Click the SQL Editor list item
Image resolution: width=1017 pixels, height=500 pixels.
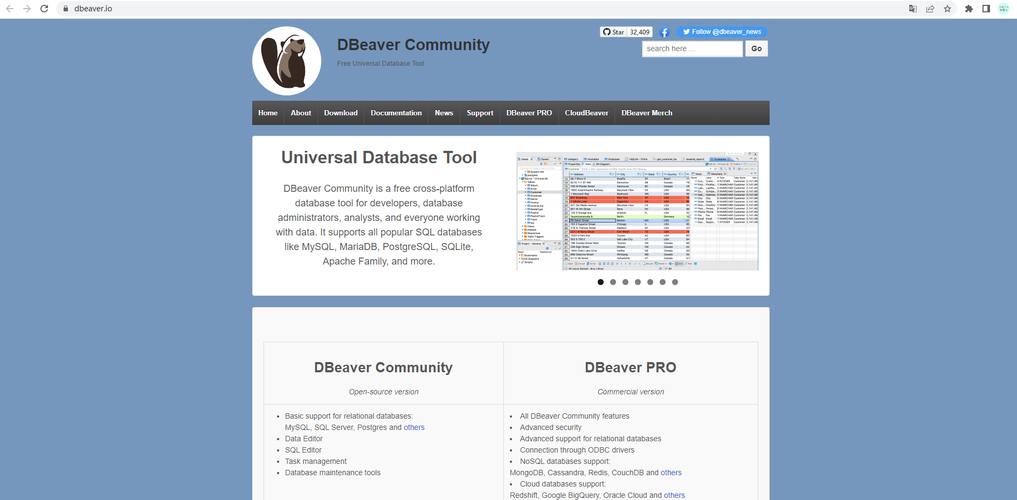(303, 450)
